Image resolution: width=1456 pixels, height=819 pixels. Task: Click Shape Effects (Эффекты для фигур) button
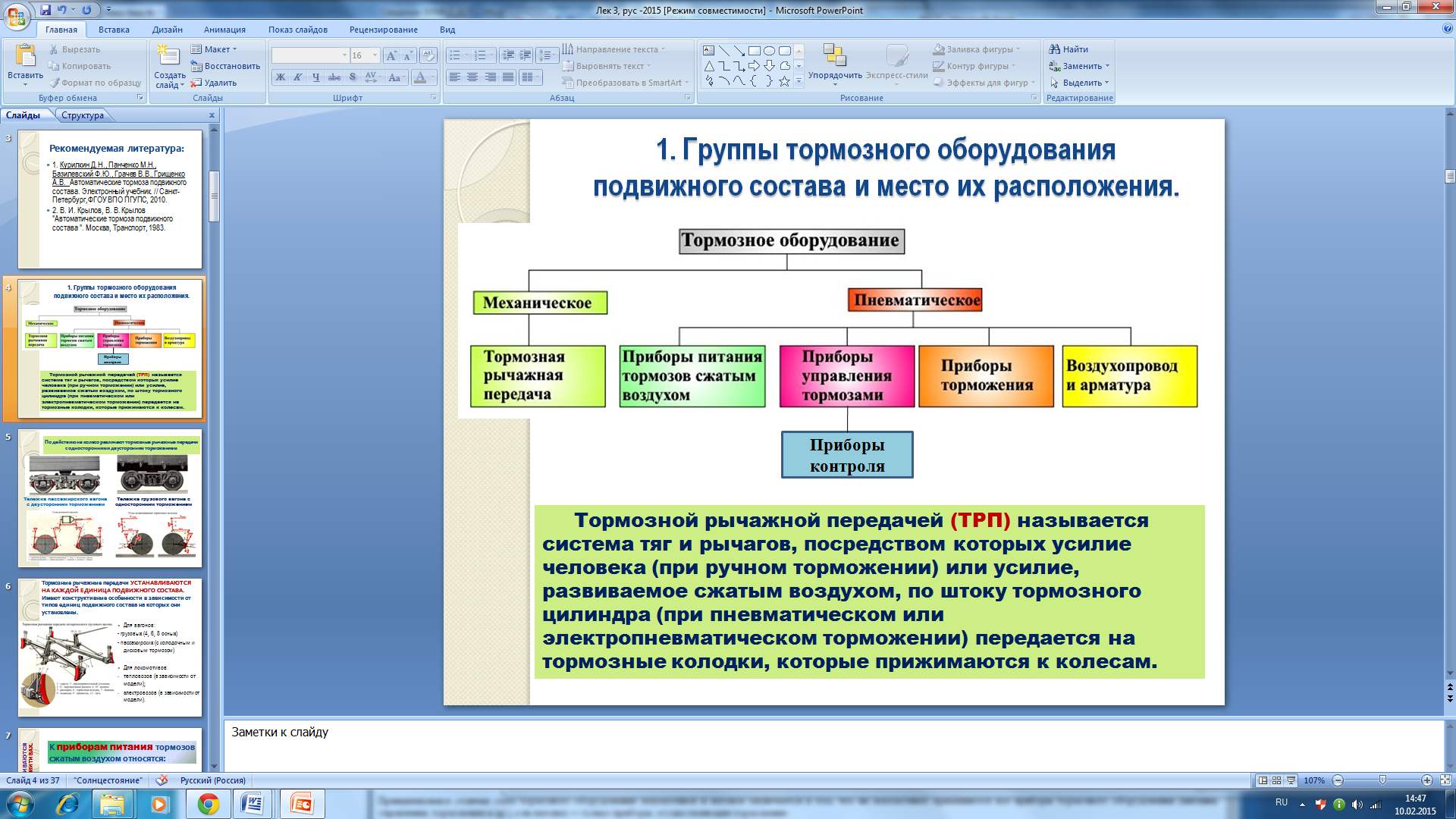[x=984, y=83]
